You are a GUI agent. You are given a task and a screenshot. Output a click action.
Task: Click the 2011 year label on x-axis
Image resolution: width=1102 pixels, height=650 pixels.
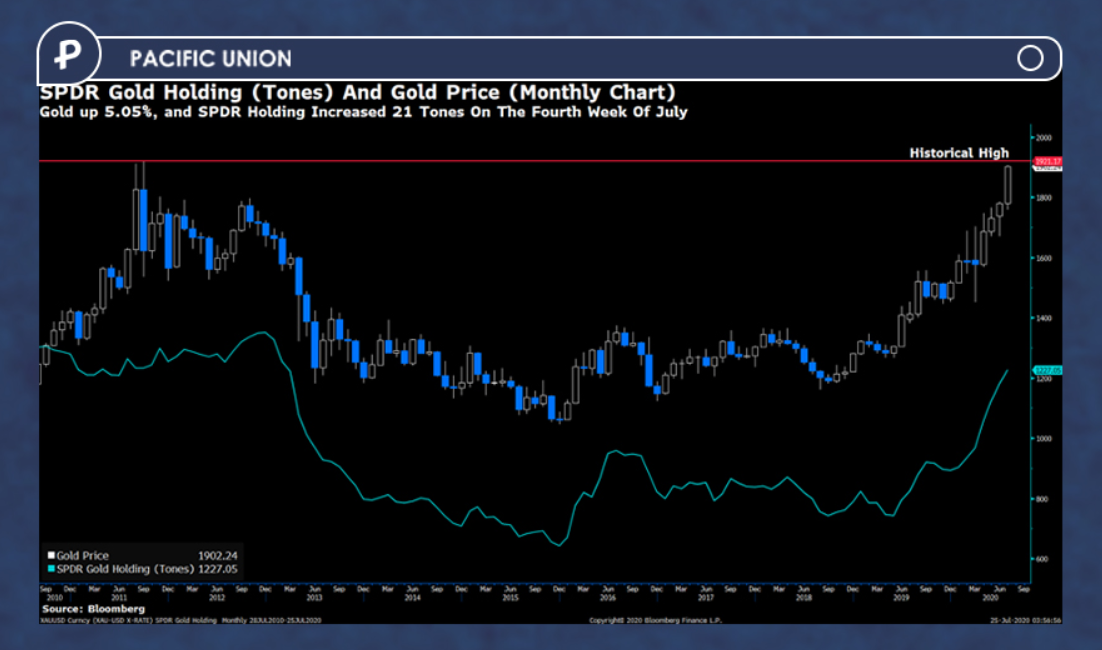119,598
